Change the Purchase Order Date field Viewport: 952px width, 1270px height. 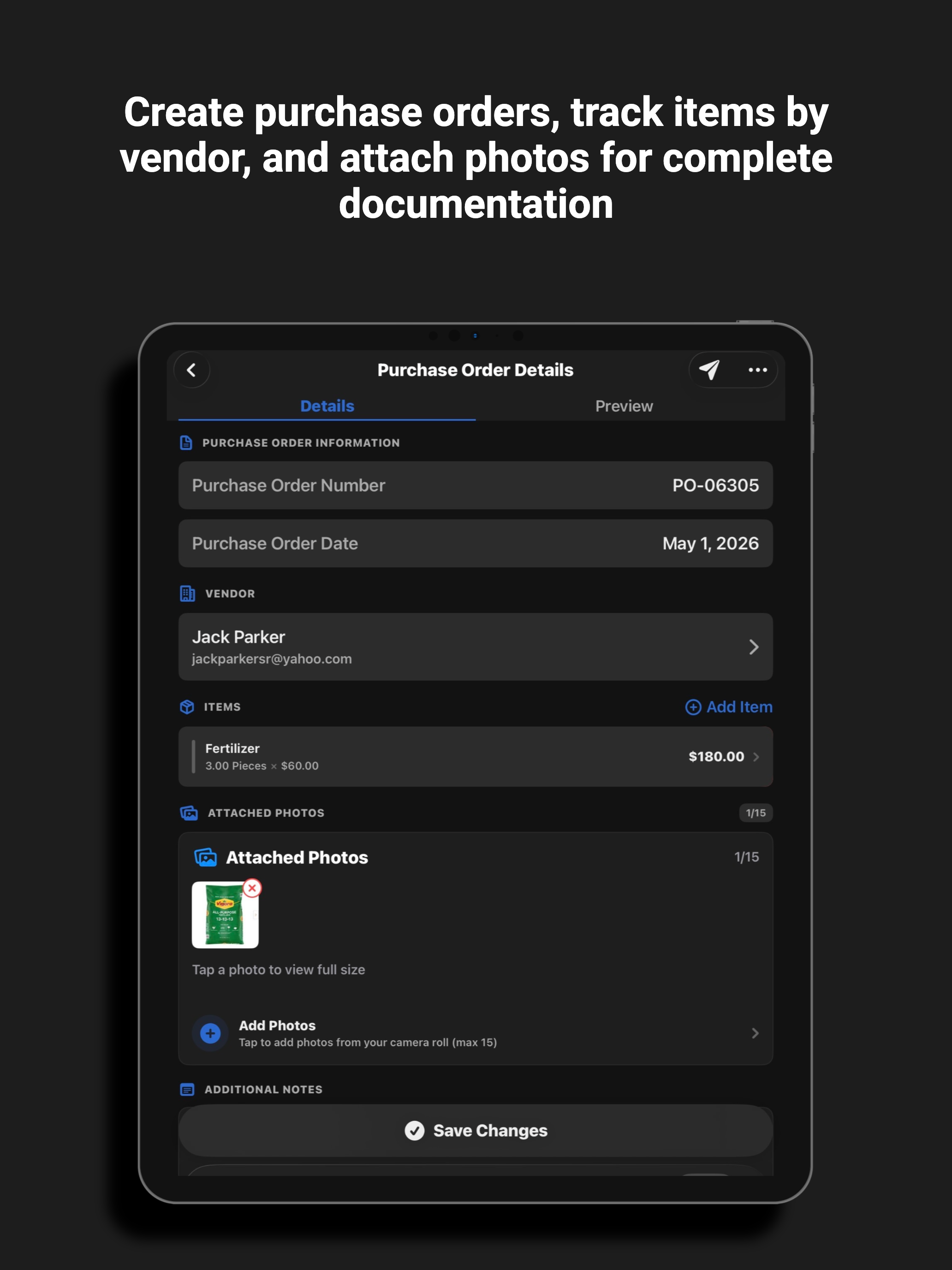point(476,543)
